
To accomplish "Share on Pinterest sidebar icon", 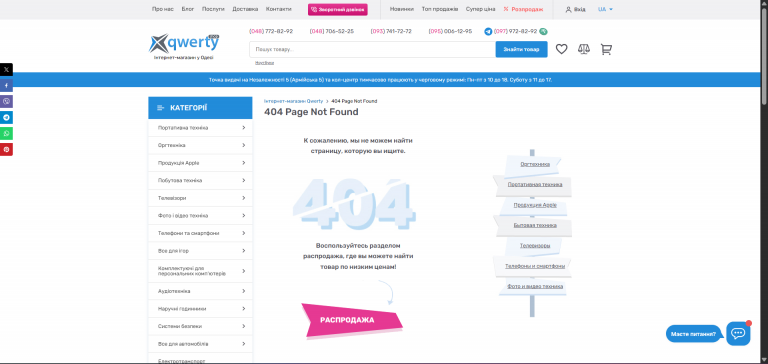I will click(6, 149).
